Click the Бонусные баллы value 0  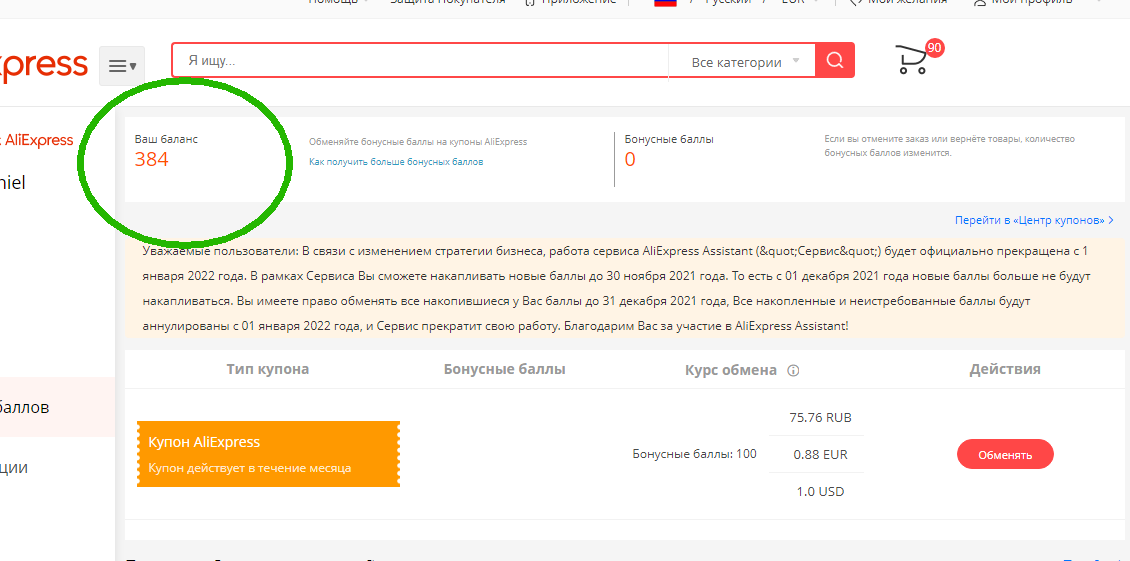[630, 159]
